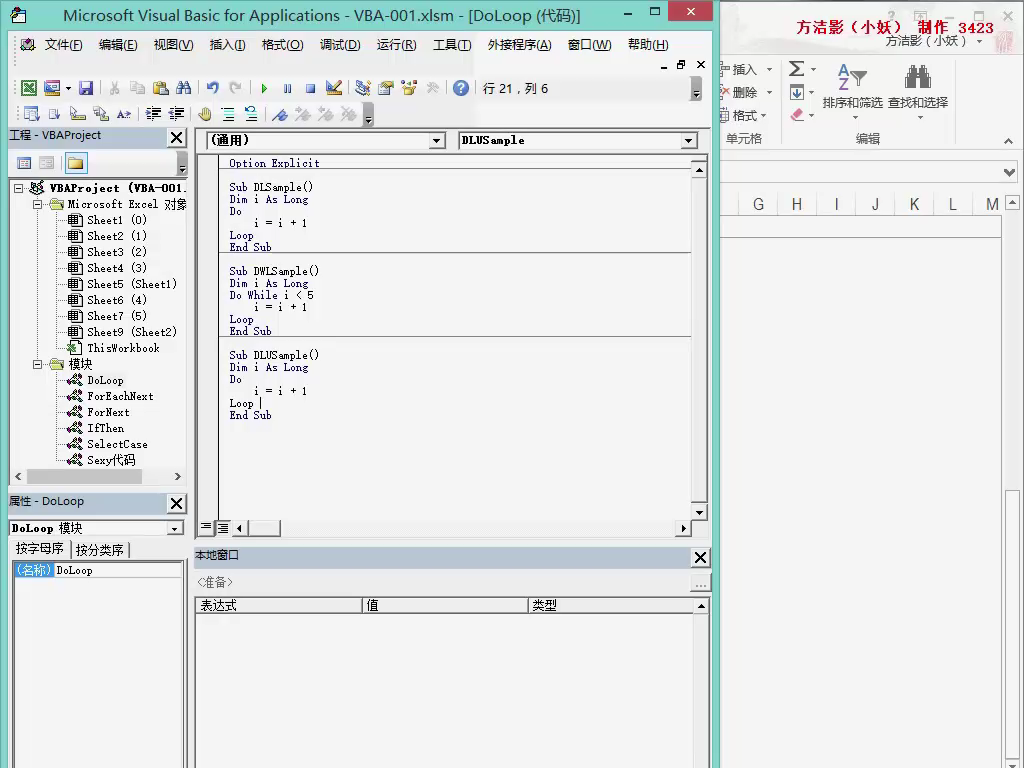Click the List Properties/Methods icon
This screenshot has width=1024, height=768.
31,114
